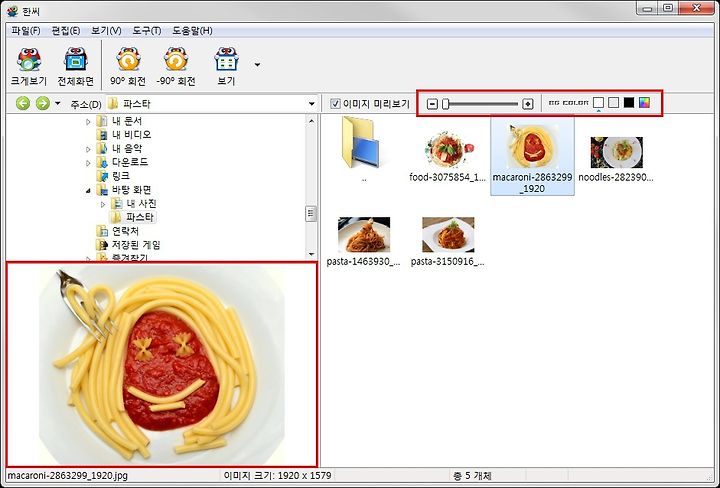The width and height of the screenshot is (720, 488).
Task: Go forward with green right arrow
Action: point(43,103)
